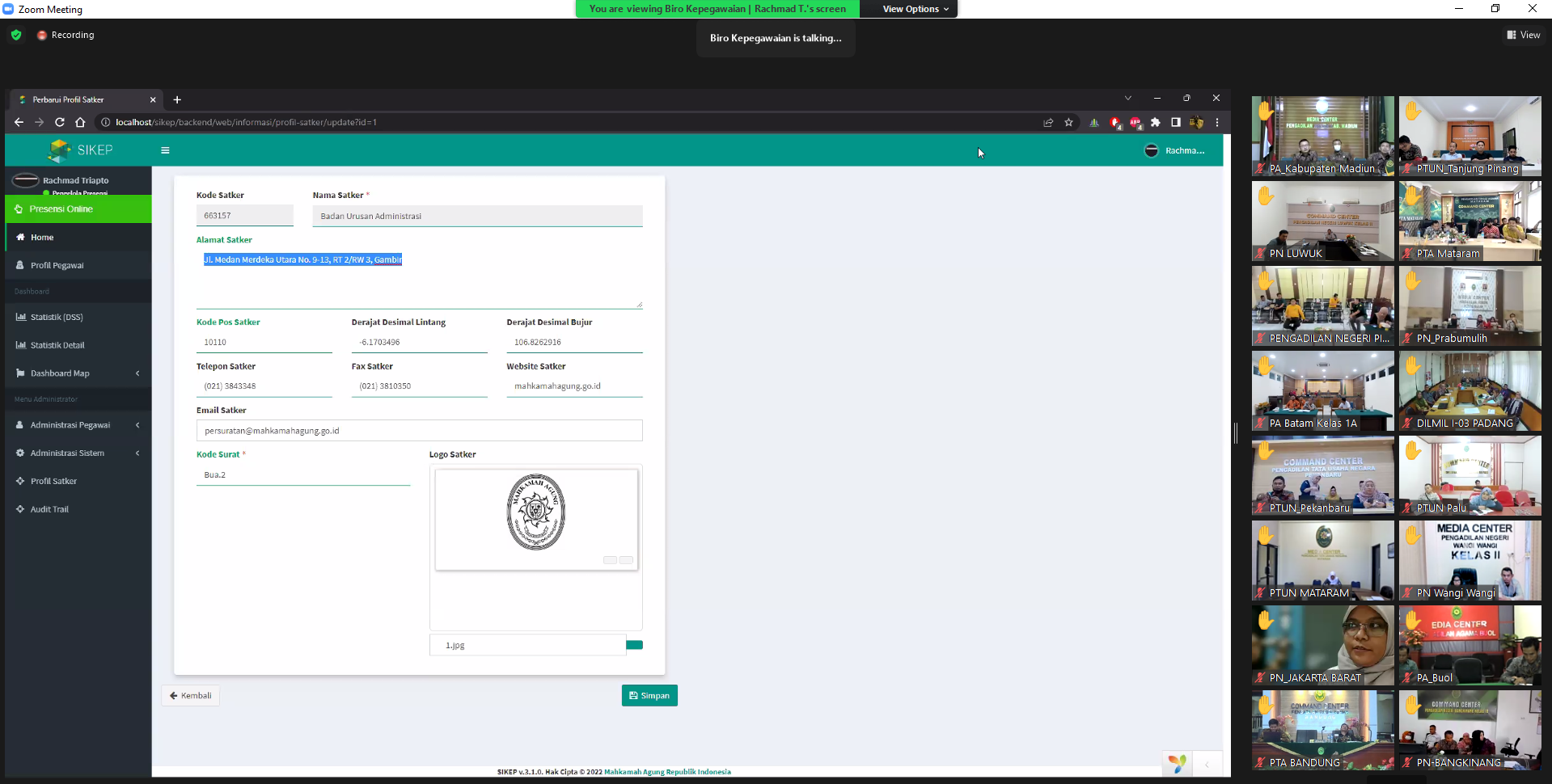This screenshot has width=1552, height=784.
Task: Click the Zoom encryption shield icon
Action: (x=16, y=35)
